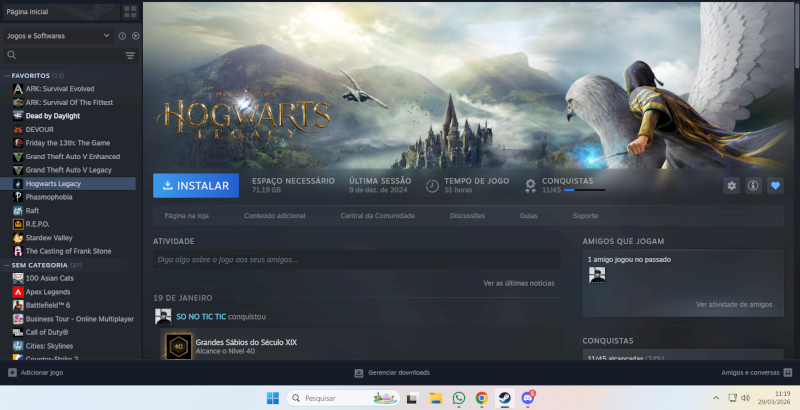Screen dimensions: 800x410
Task: Select R.E.P.O. game icon
Action: (x=18, y=224)
